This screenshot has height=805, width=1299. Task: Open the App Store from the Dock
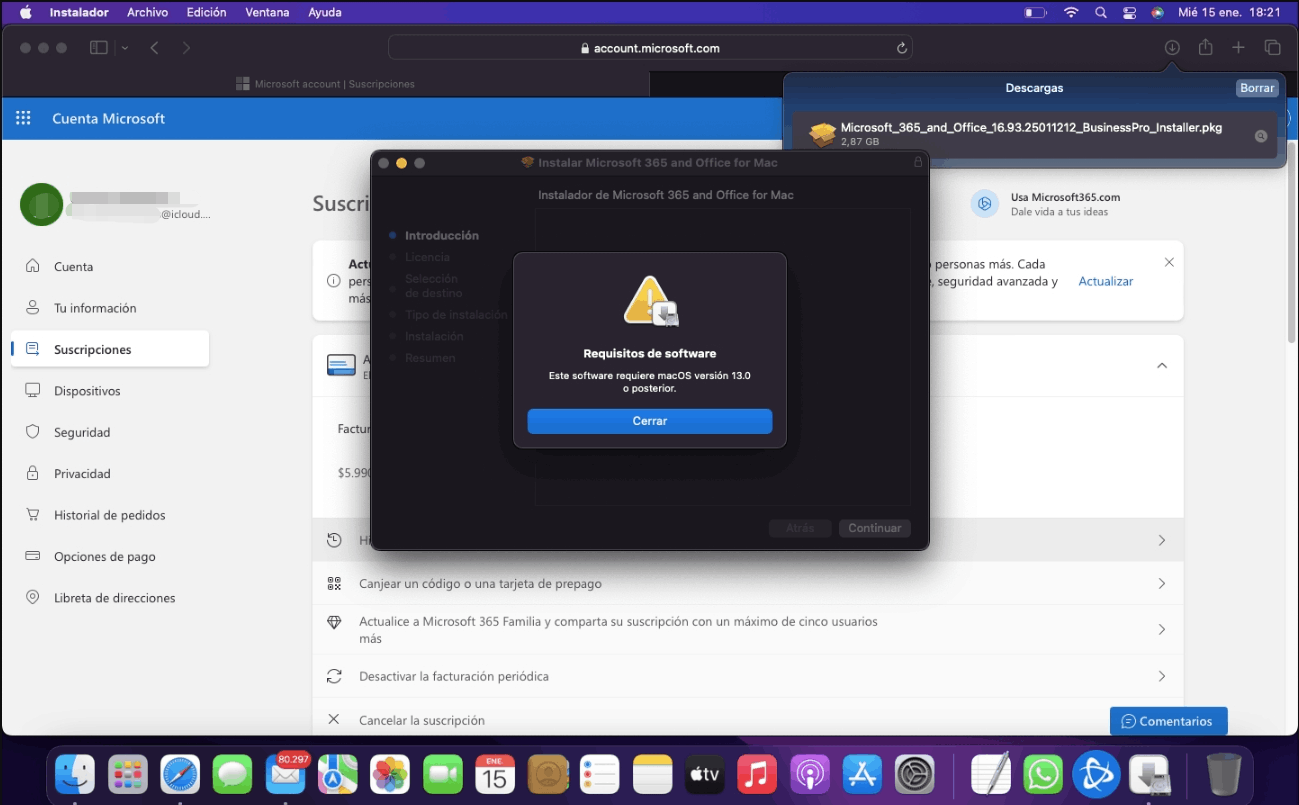pyautogui.click(x=862, y=774)
